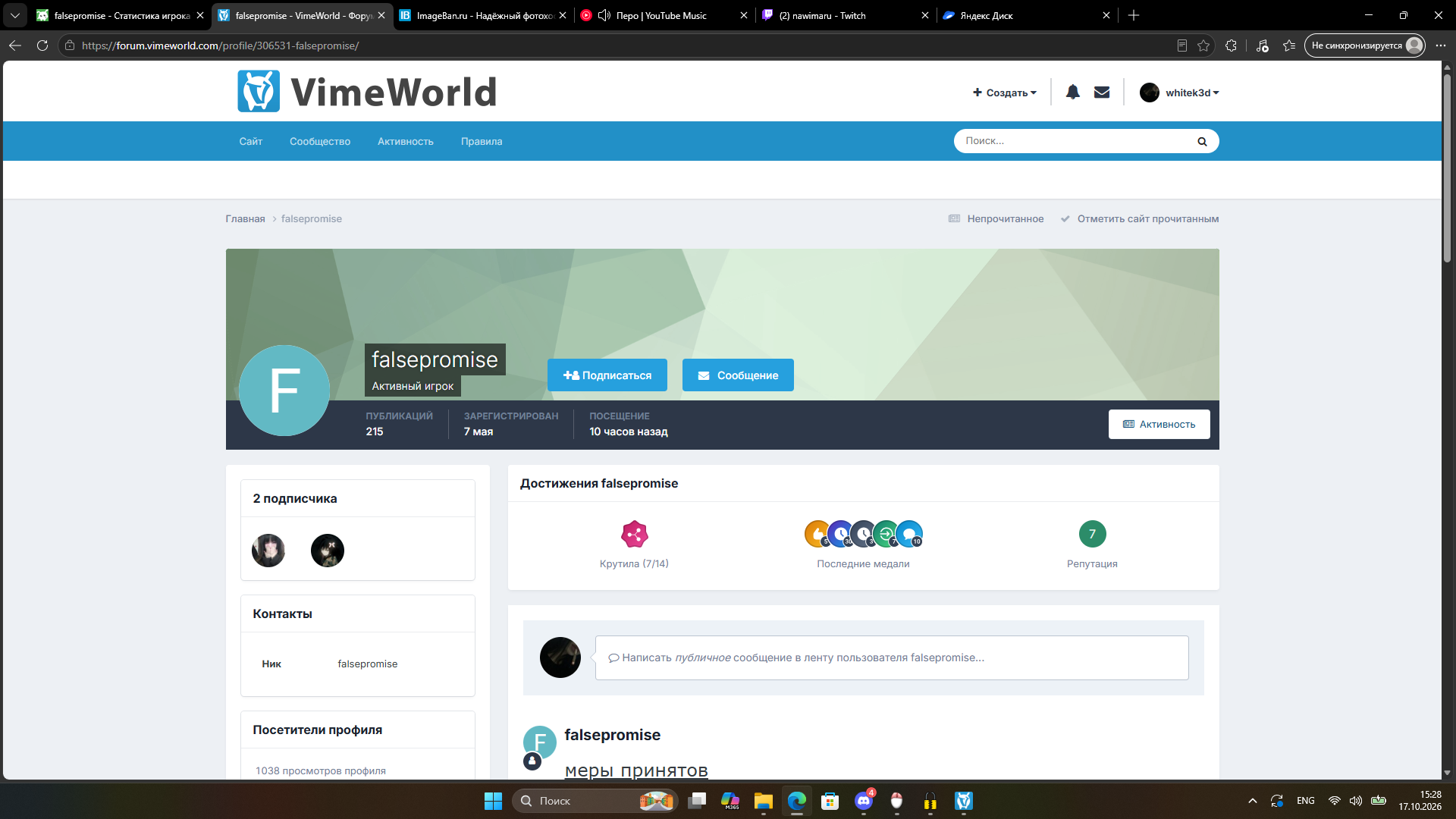Switch to ImageBan.ru browser tab
The width and height of the screenshot is (1456, 819).
pyautogui.click(x=483, y=15)
